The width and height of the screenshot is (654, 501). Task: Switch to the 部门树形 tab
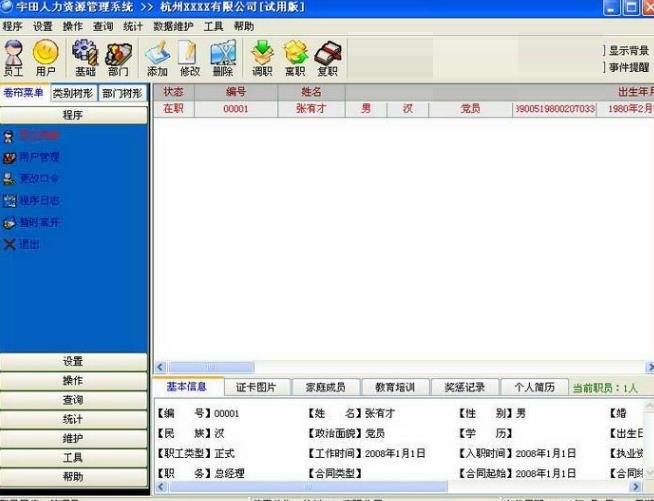coord(123,93)
